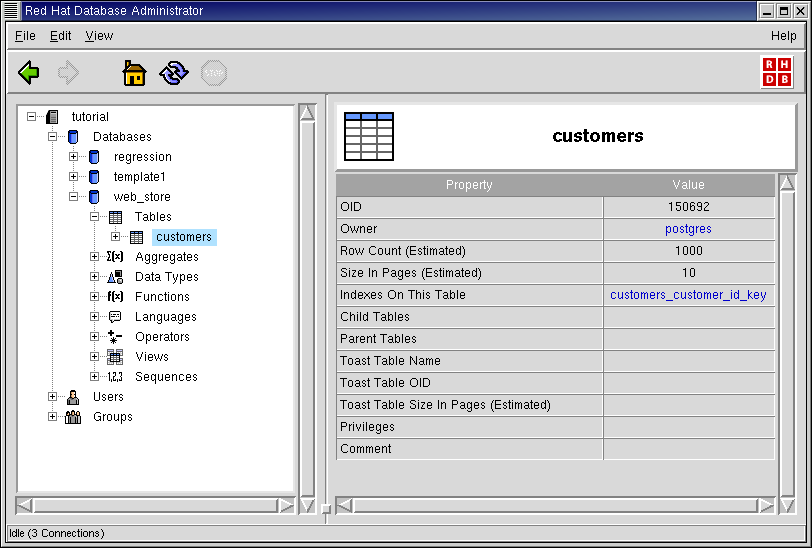Viewport: 812px width, 548px height.
Task: Expand the Data Types node
Action: point(94,277)
